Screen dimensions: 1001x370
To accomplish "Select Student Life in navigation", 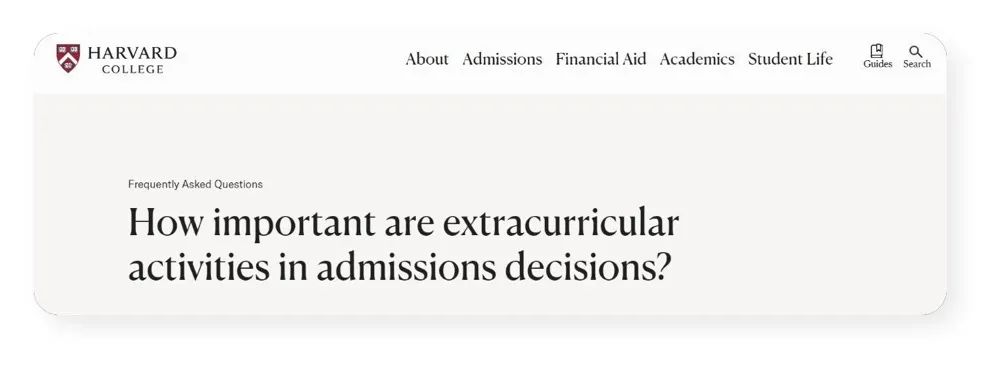I will tap(790, 59).
